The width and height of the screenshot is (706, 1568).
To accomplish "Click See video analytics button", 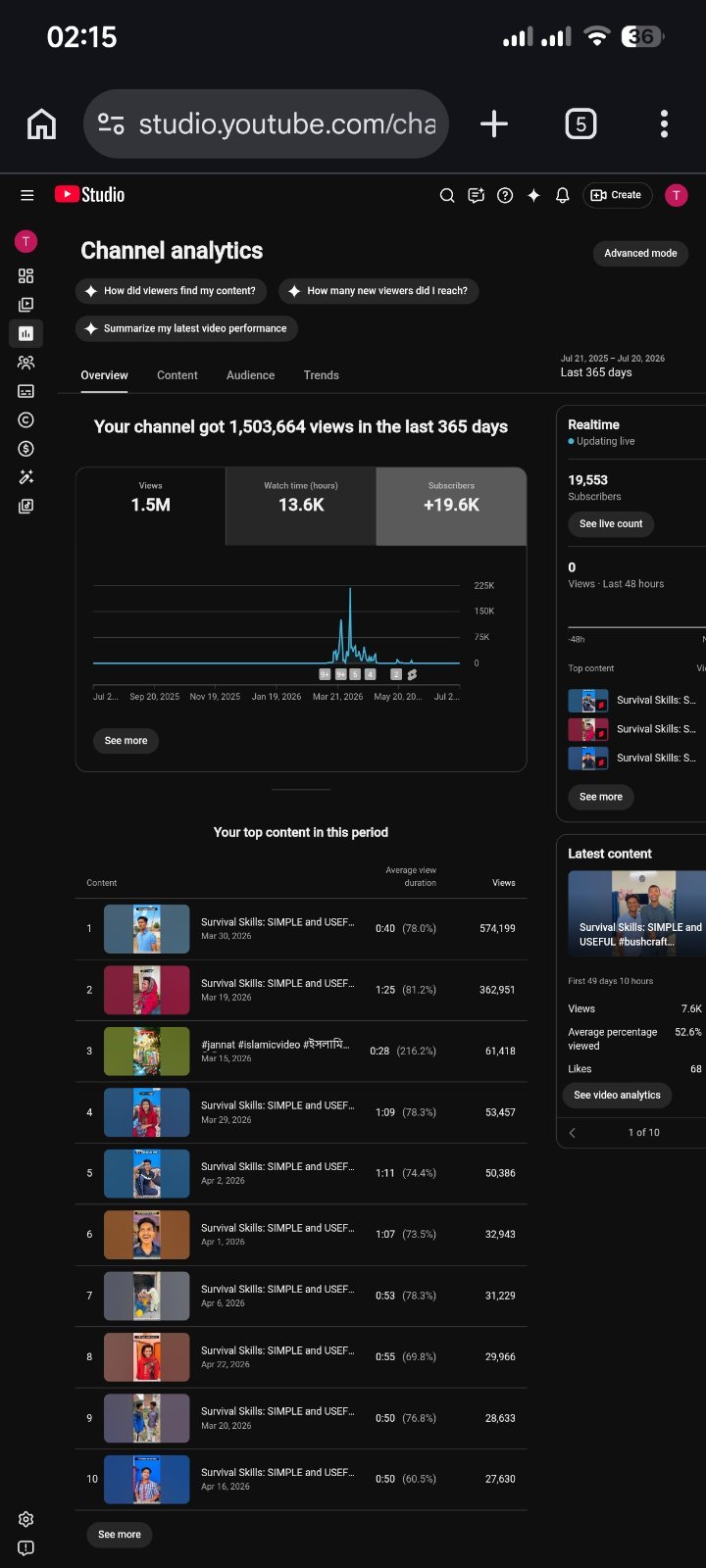I will (x=617, y=1095).
